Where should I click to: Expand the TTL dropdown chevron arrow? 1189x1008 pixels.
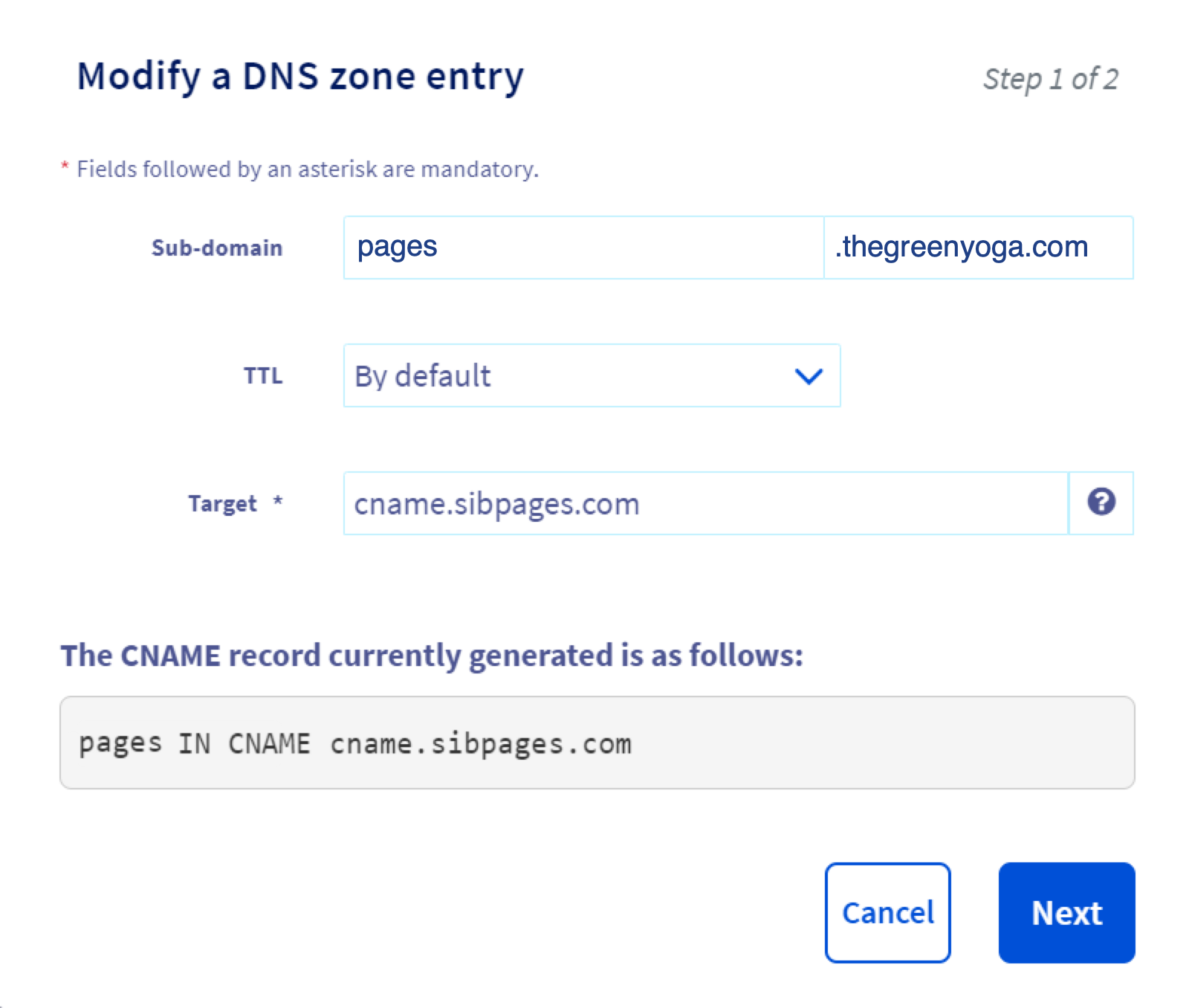tap(809, 376)
